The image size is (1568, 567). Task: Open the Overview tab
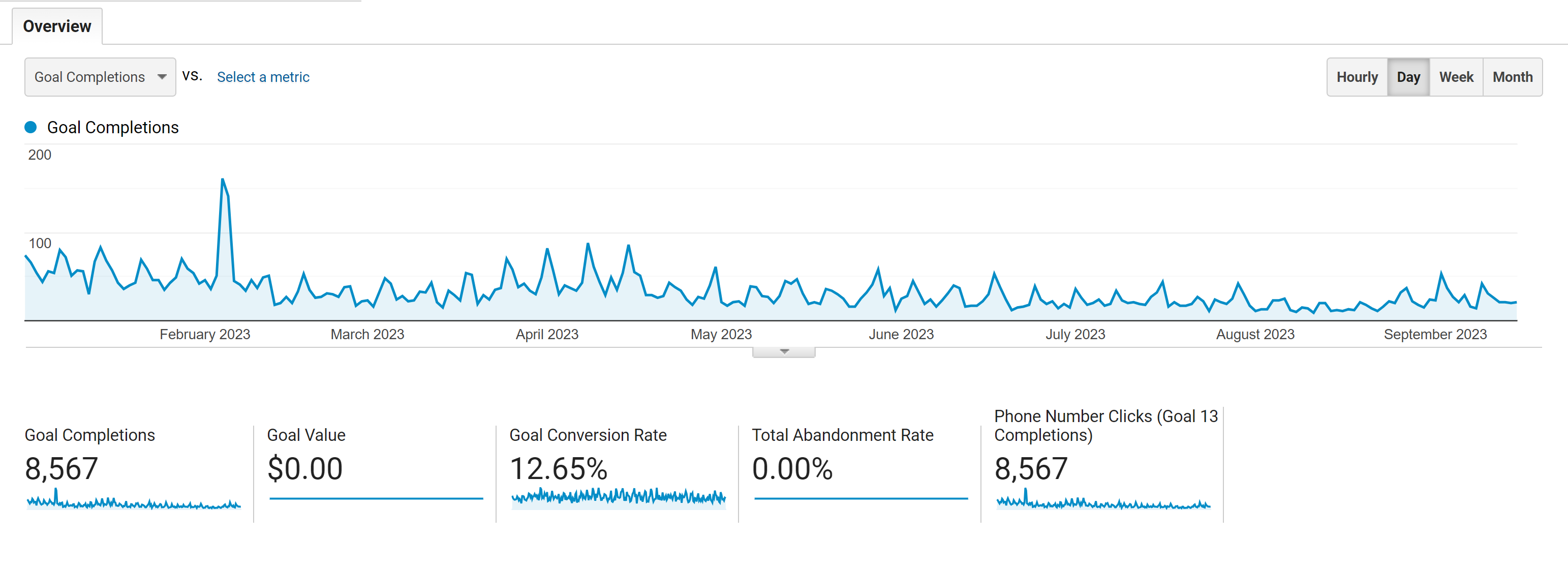click(56, 26)
